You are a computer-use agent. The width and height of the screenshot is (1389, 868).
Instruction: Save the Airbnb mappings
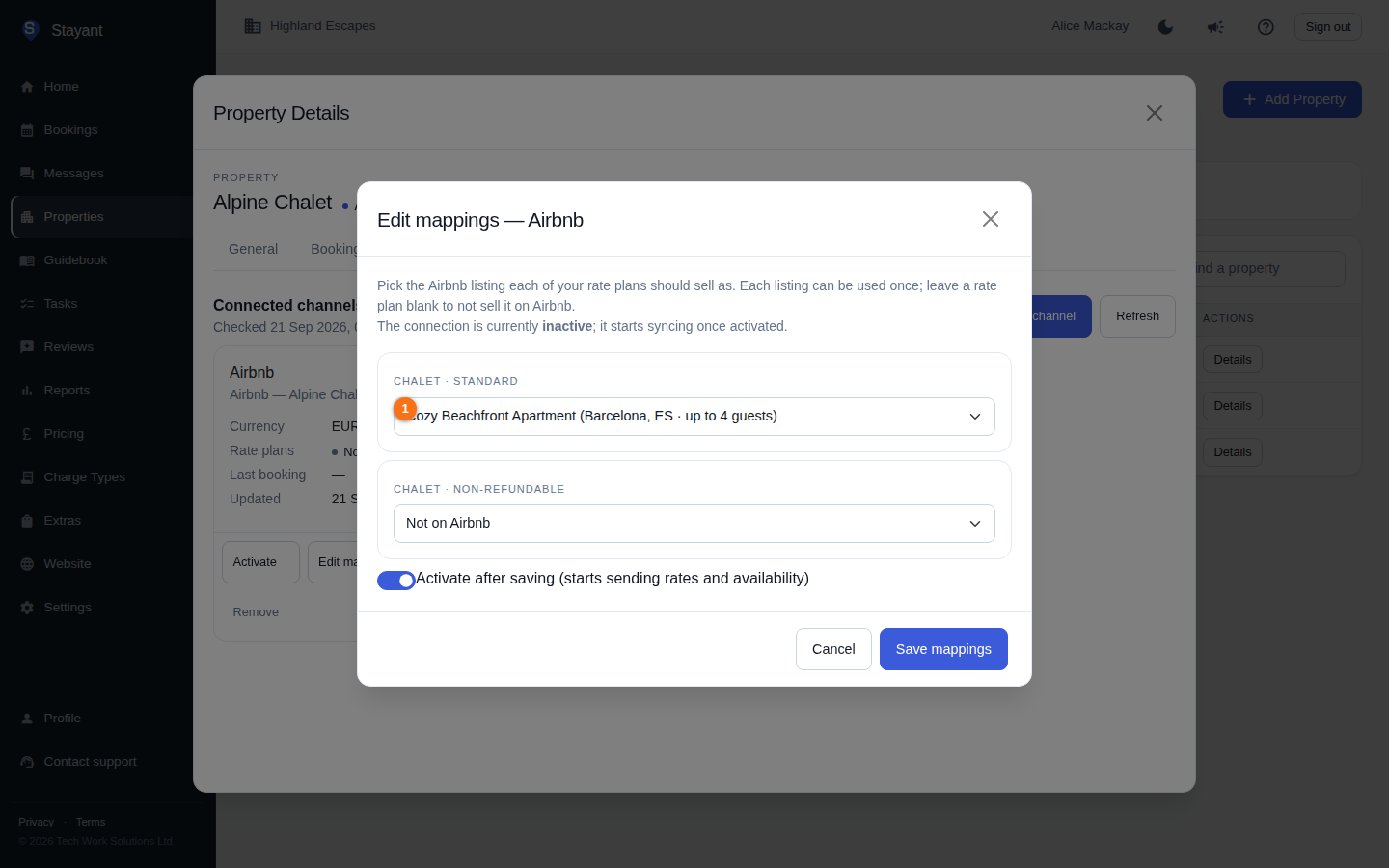point(943,649)
